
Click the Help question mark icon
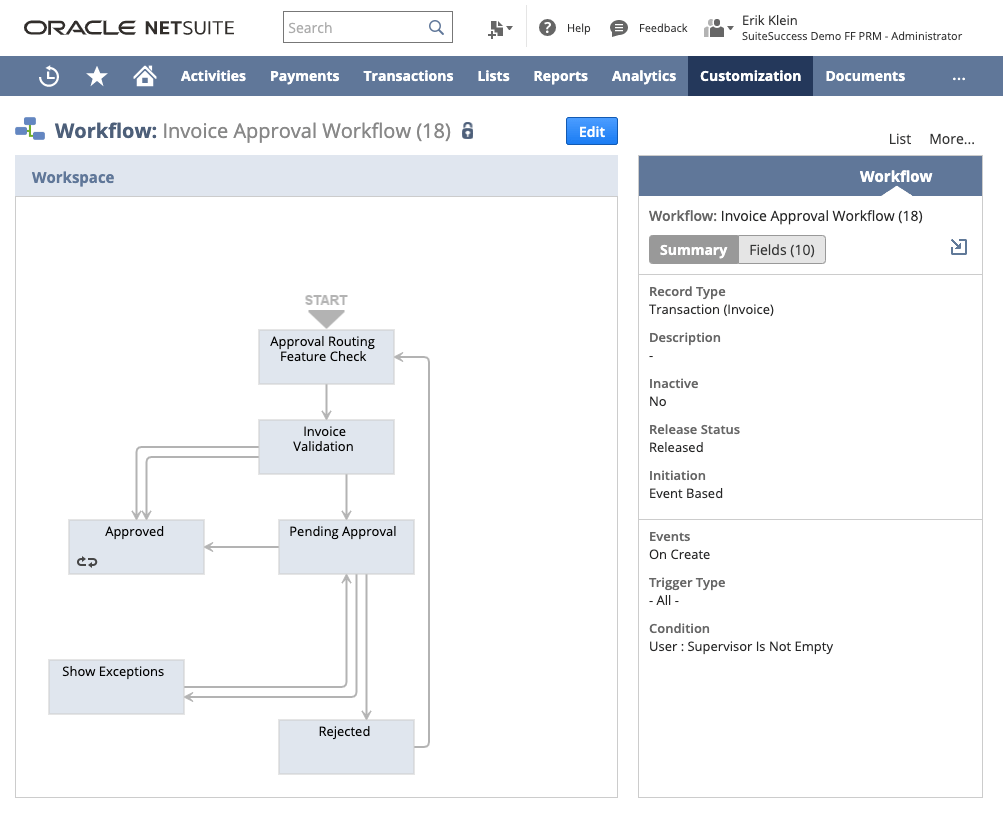547,28
